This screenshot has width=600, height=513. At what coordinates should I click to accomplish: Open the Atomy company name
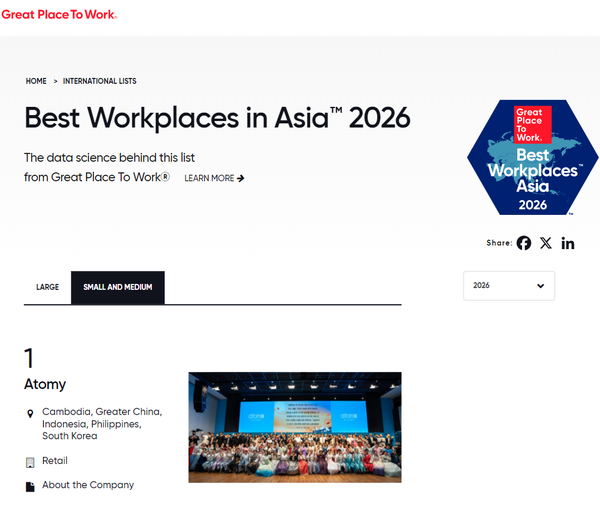(45, 384)
